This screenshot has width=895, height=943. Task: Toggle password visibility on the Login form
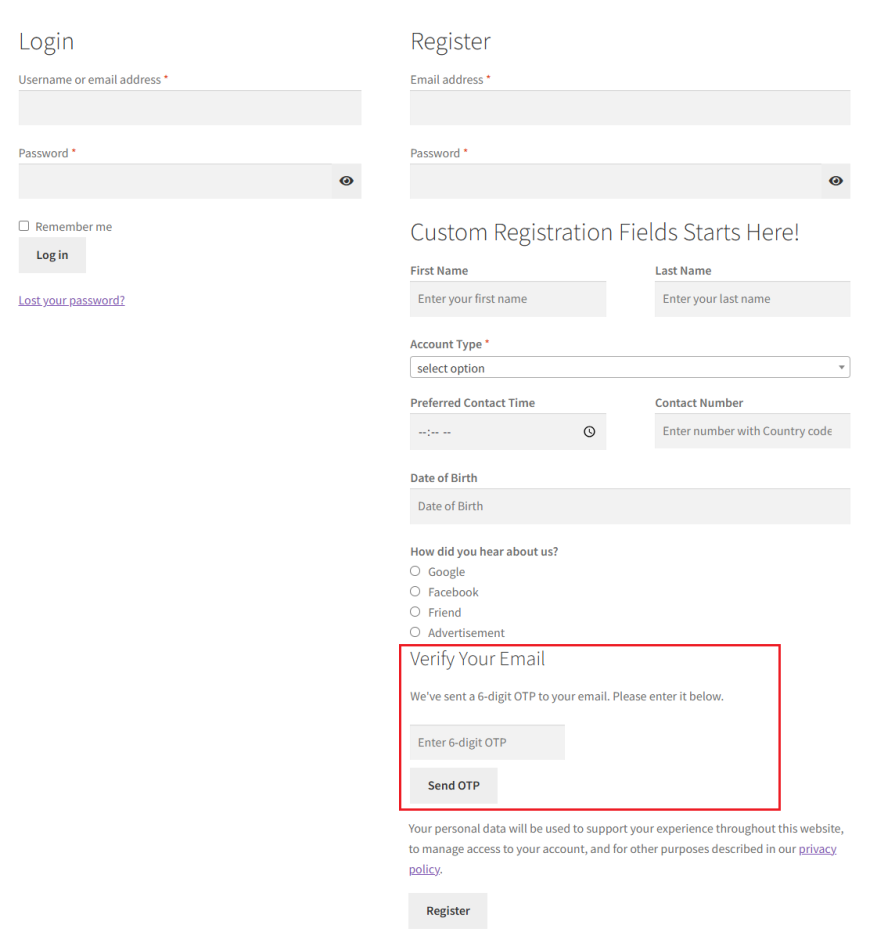[346, 181]
